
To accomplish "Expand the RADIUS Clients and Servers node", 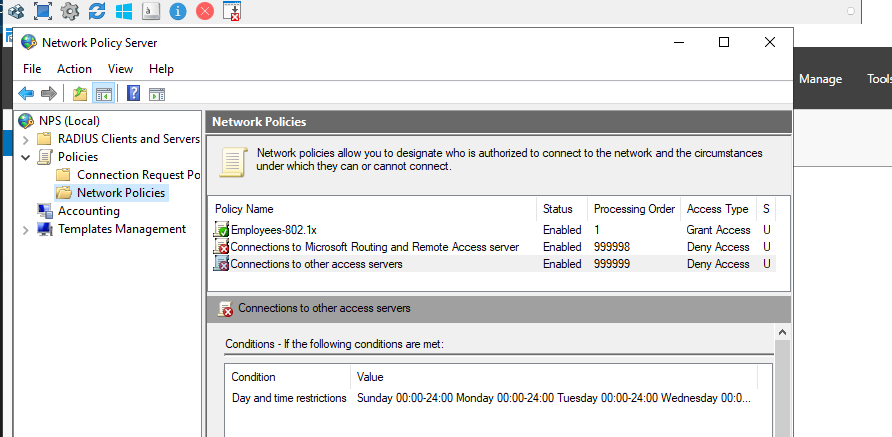I will point(25,139).
